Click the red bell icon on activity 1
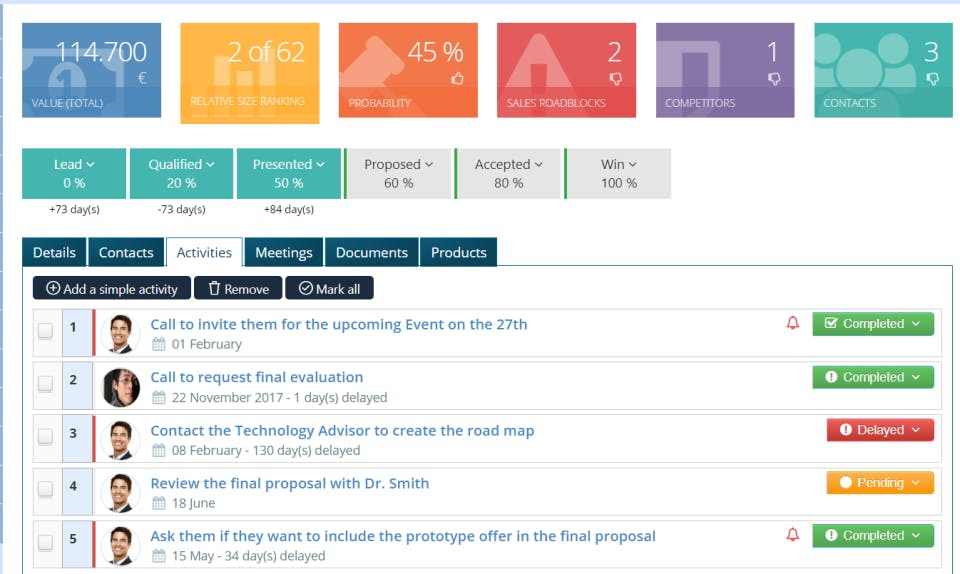 (x=793, y=323)
